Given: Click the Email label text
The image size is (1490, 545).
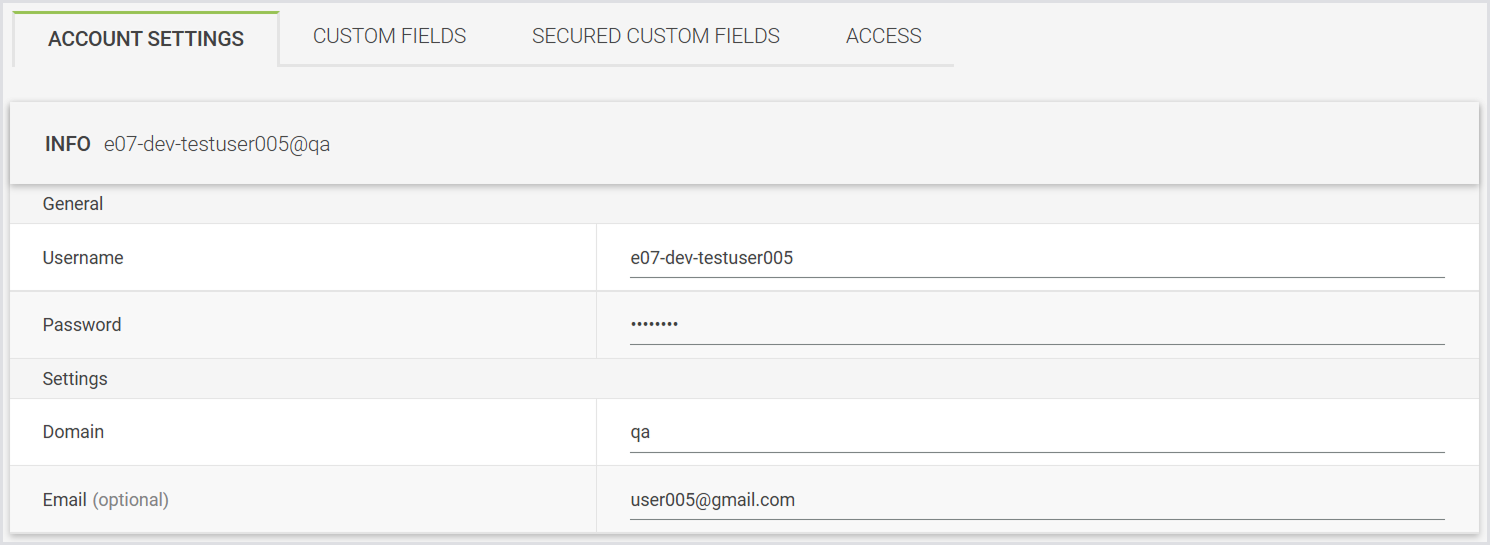Looking at the screenshot, I should [64, 499].
